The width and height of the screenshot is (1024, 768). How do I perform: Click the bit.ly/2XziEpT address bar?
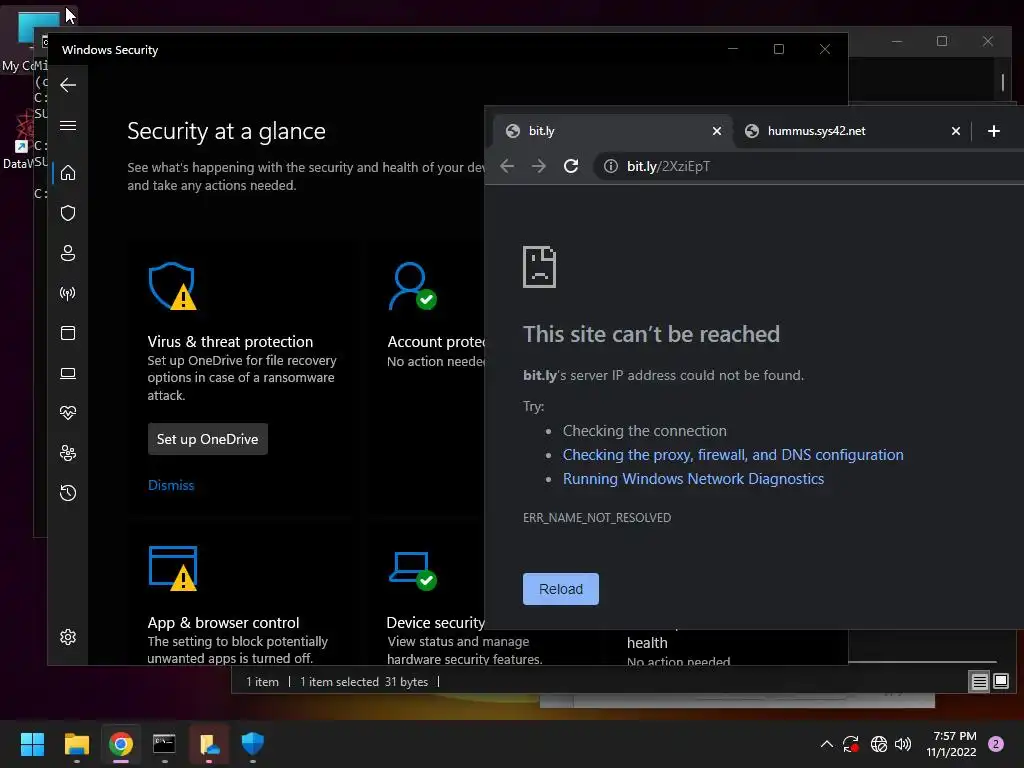coord(810,167)
